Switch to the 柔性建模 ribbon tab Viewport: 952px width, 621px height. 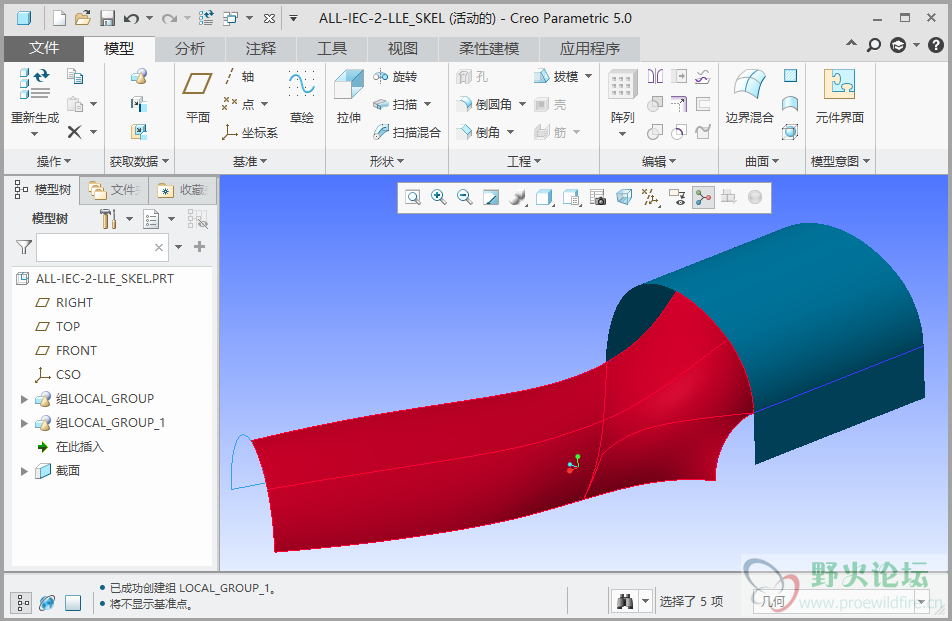pyautogui.click(x=489, y=49)
